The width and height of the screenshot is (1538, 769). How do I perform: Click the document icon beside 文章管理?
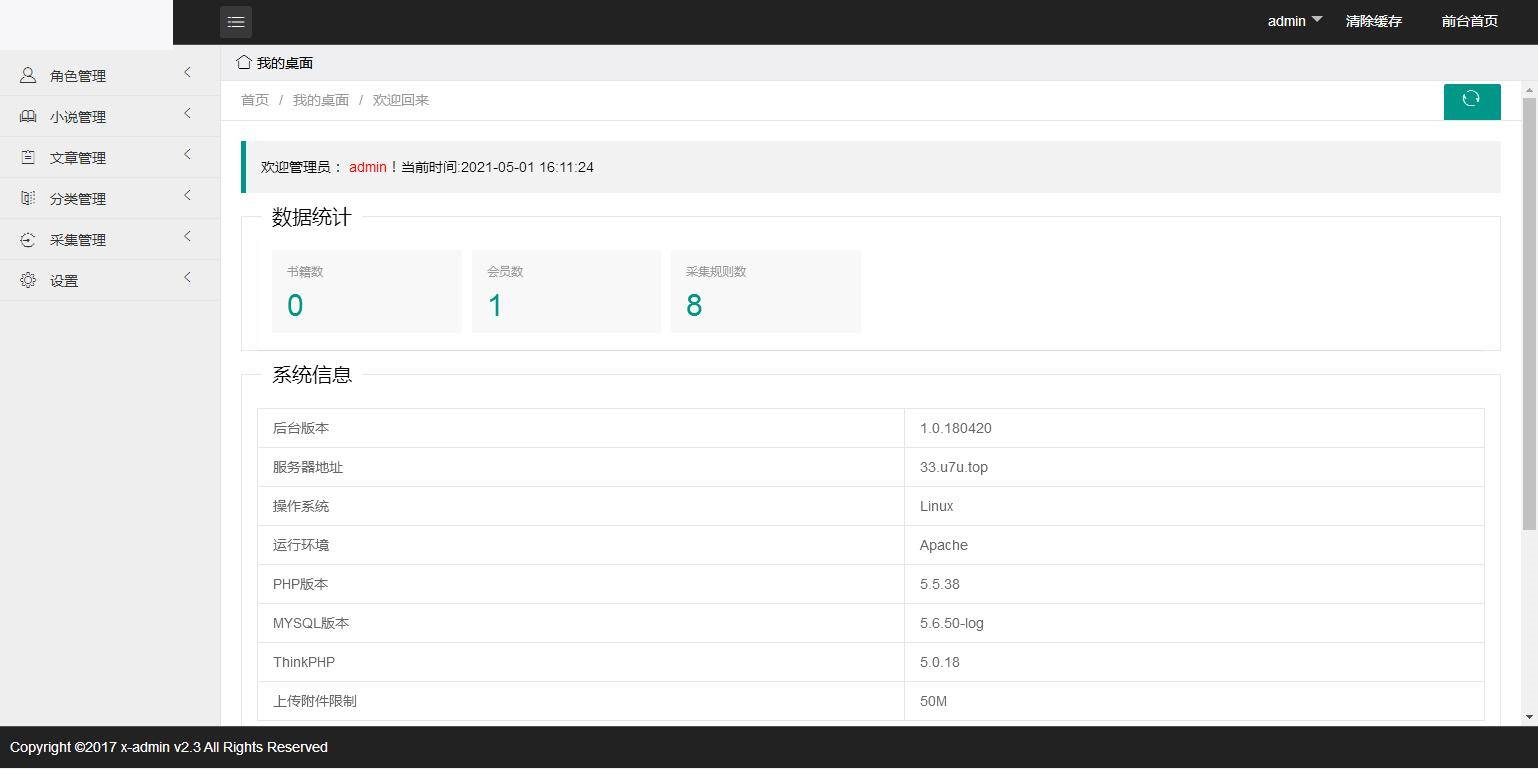(28, 158)
